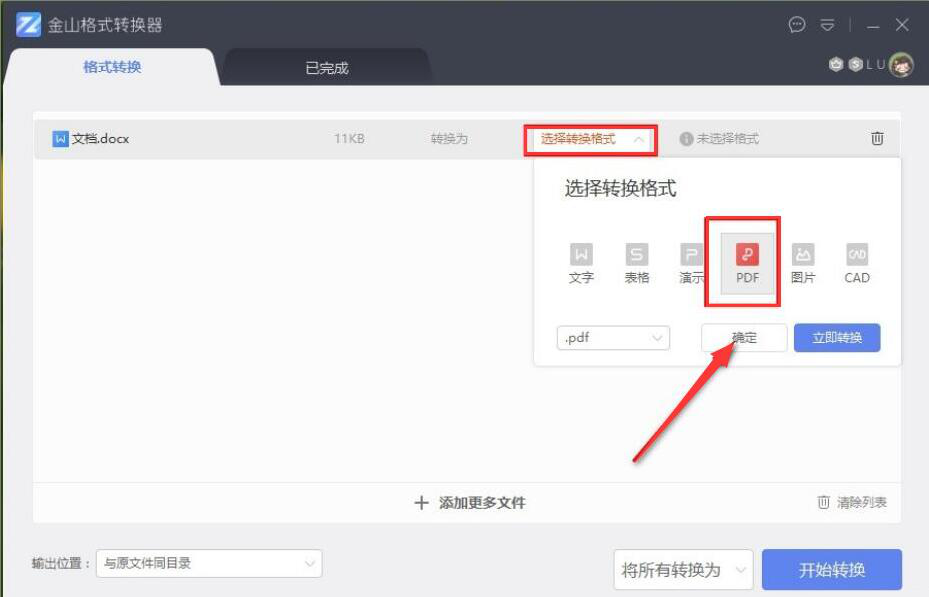Open the 与原文件同目录 output location dropdown
Viewport: 929px width, 597px height.
click(x=209, y=563)
